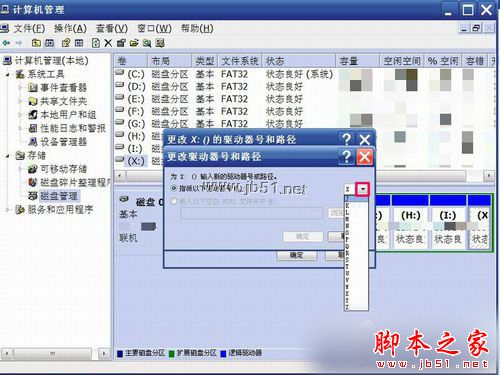The image size is (500, 375).
Task: Click the 确定 button on the outer dialog
Action: pos(297,256)
